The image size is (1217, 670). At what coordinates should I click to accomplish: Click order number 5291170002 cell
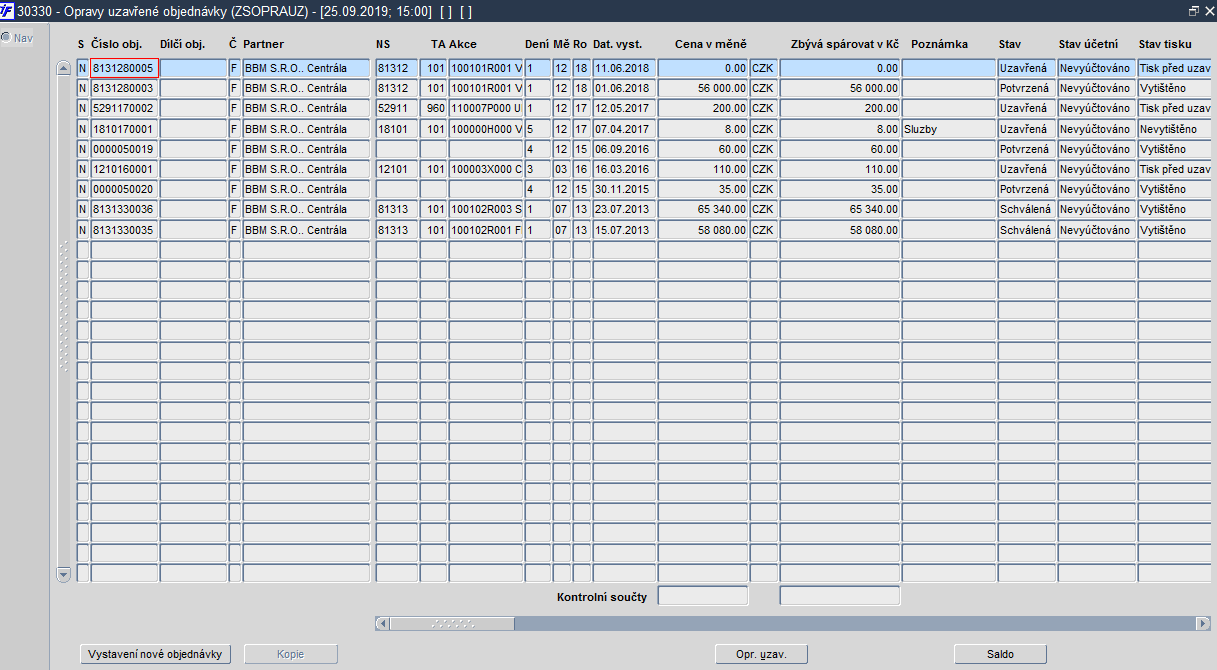[125, 108]
